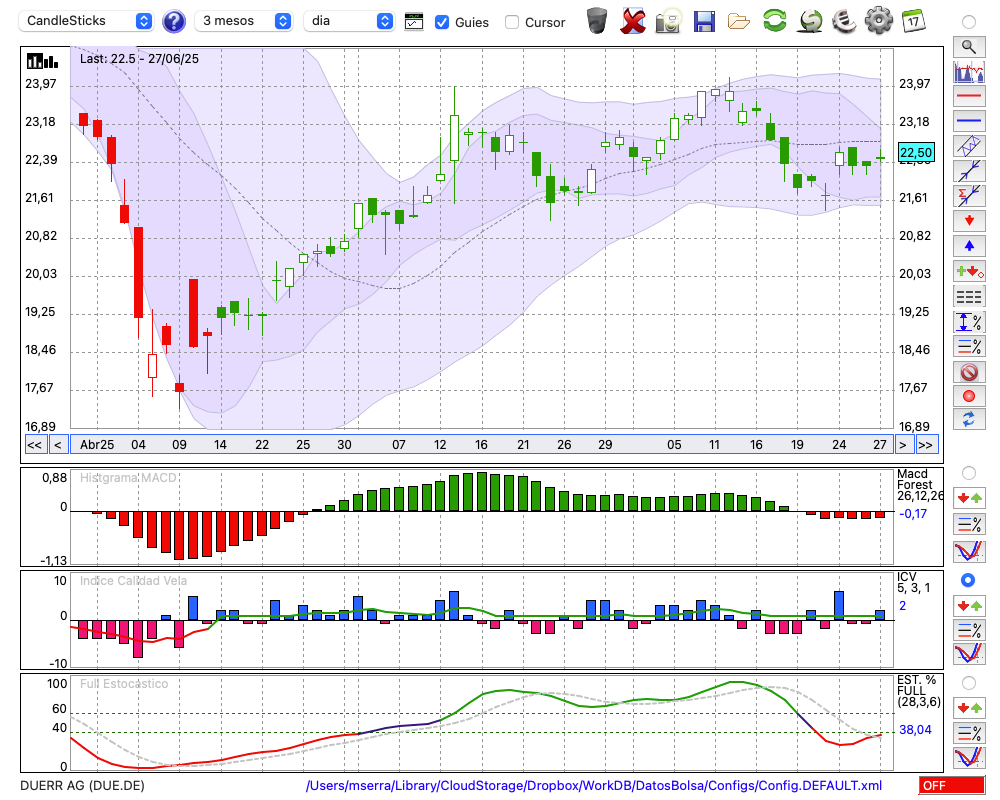Image resolution: width=1000 pixels, height=800 pixels.
Task: Click the percent lines button beside the MACD panel
Action: pyautogui.click(x=969, y=524)
